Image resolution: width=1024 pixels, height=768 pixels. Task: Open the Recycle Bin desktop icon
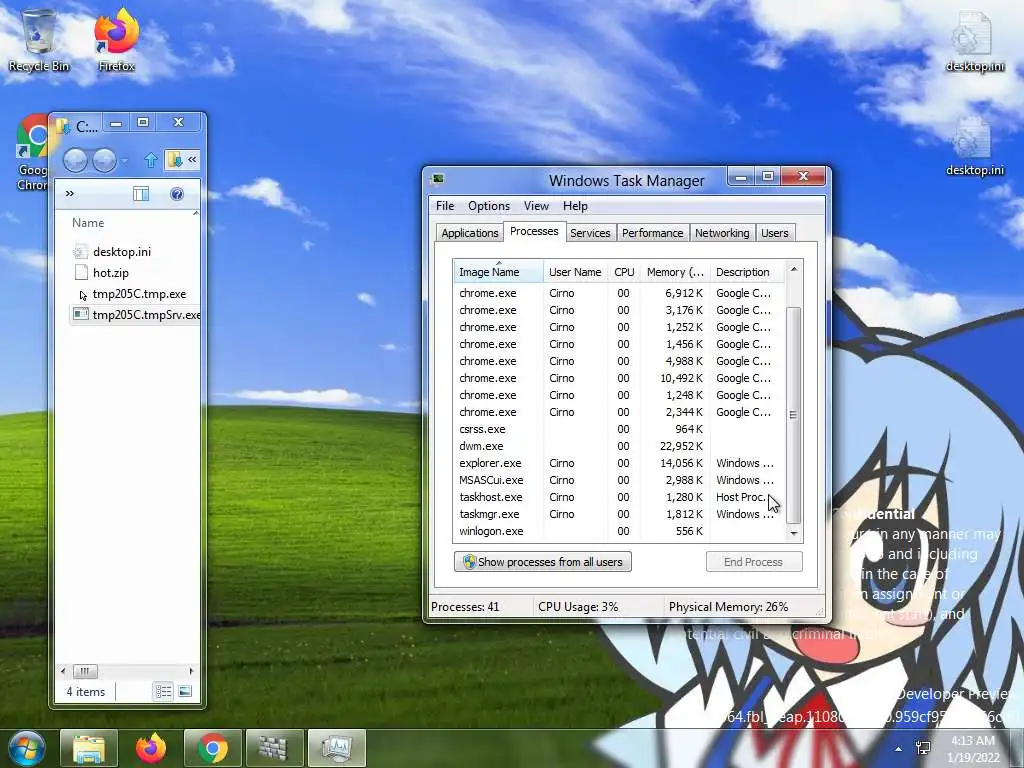click(39, 40)
